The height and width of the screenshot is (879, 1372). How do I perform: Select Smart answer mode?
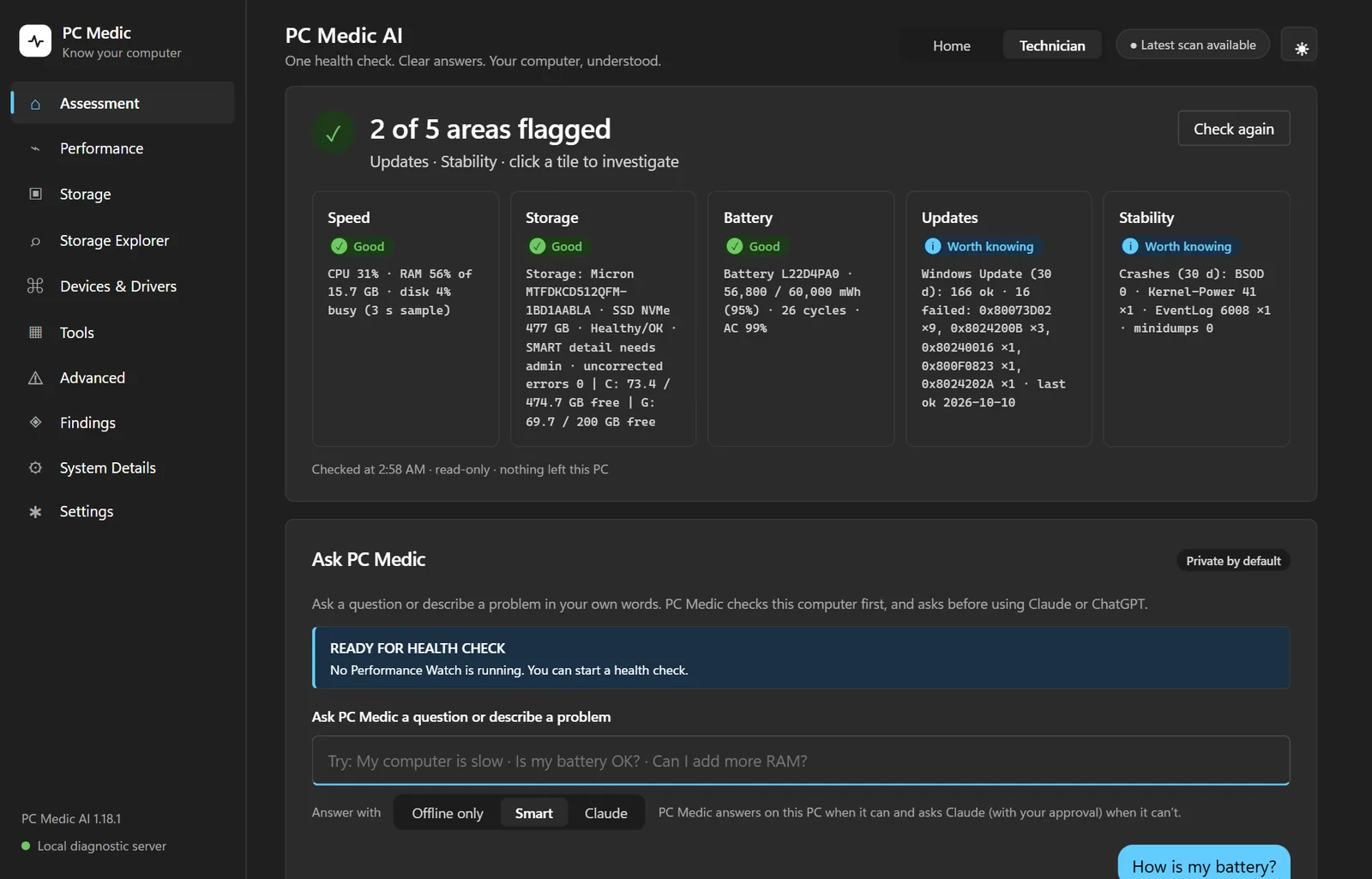tap(534, 813)
